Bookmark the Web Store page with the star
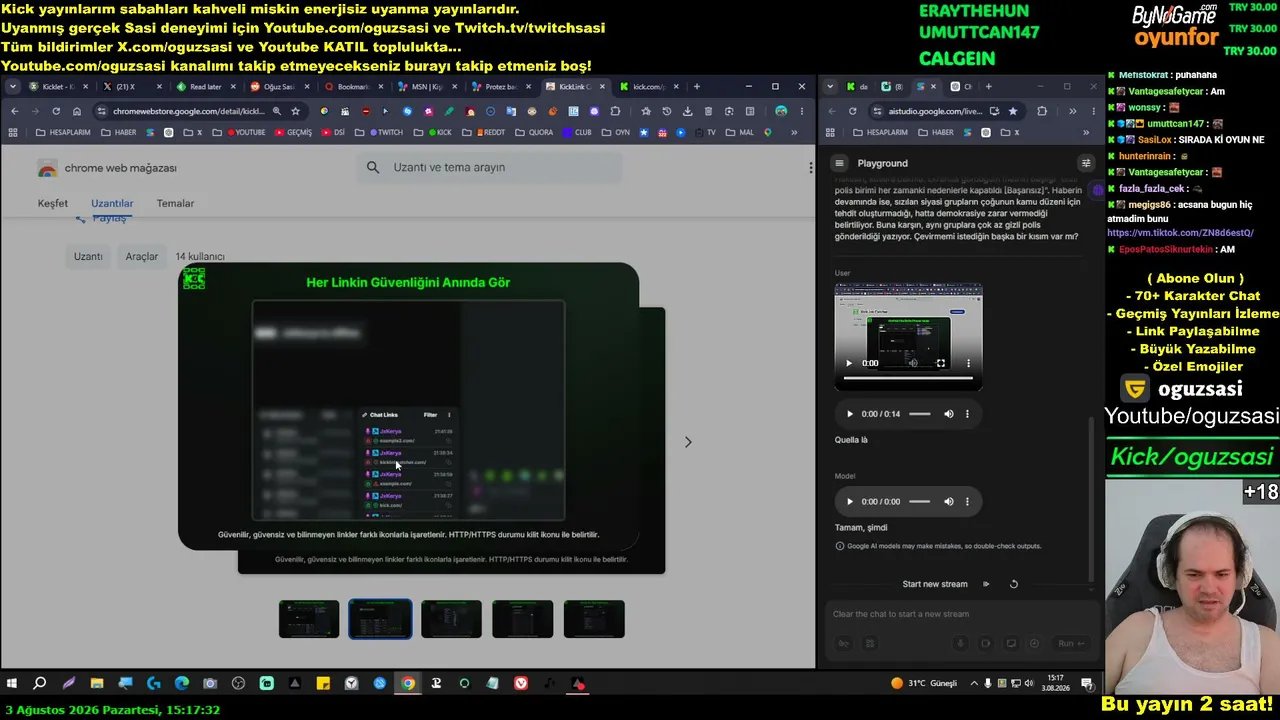Image resolution: width=1280 pixels, height=720 pixels. click(295, 111)
